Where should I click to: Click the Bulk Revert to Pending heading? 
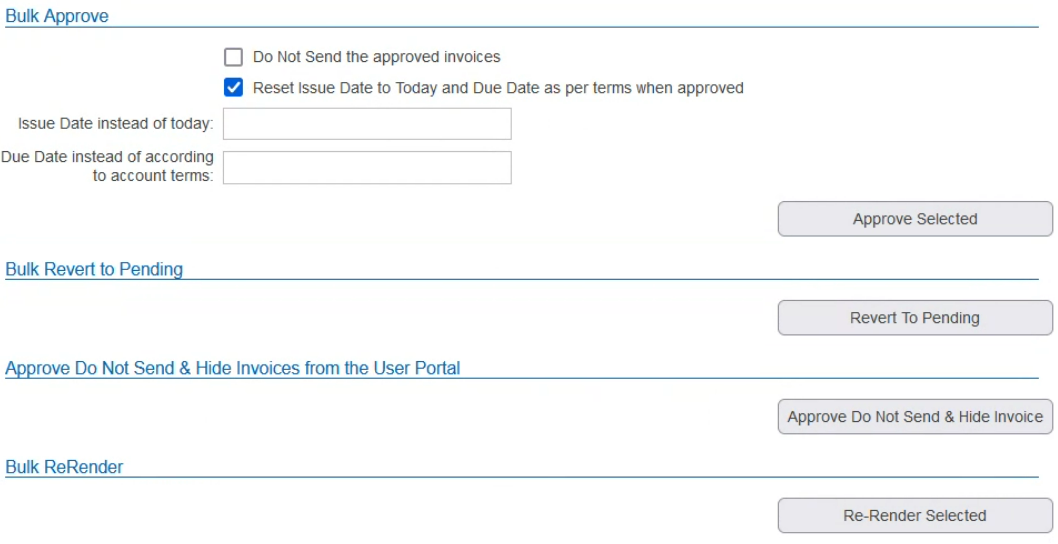[94, 269]
